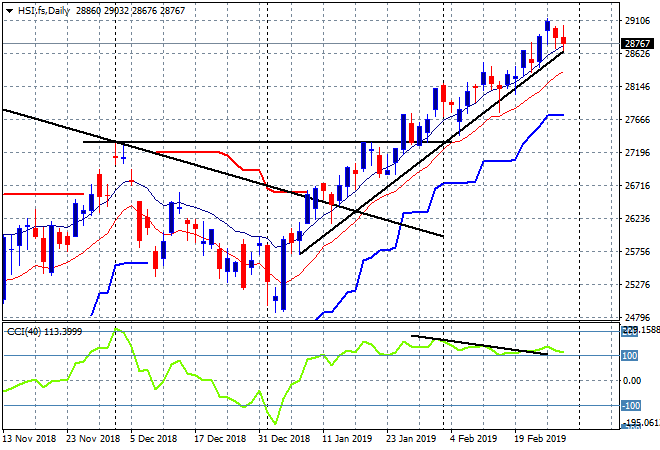Click the 13 Nov 2018 date label
Image resolution: width=660 pixels, height=450 pixels.
tap(29, 439)
